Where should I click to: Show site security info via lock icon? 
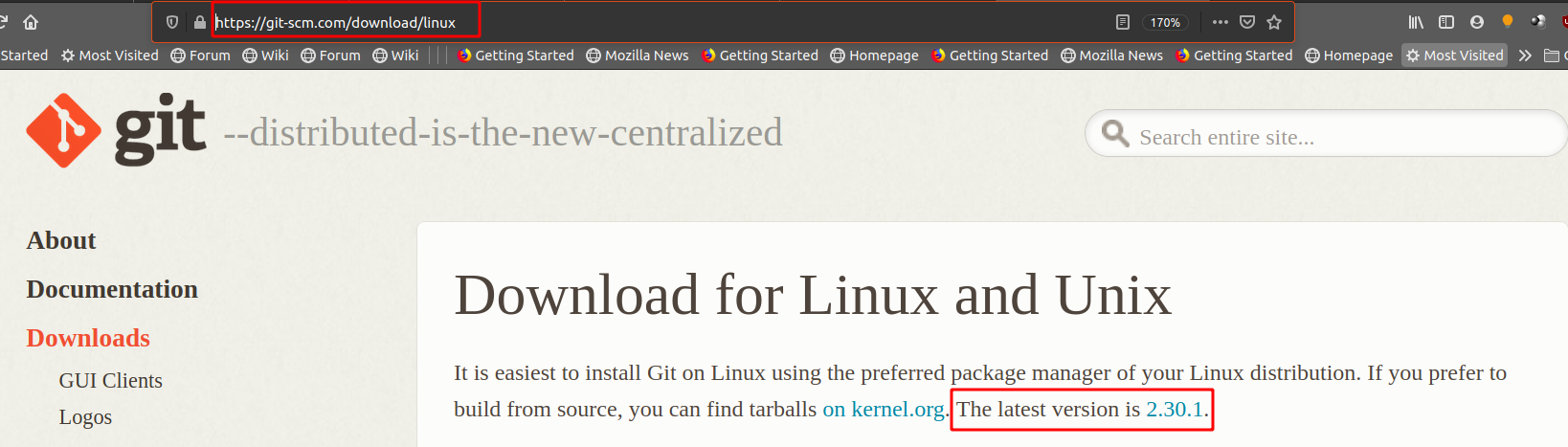click(x=199, y=22)
